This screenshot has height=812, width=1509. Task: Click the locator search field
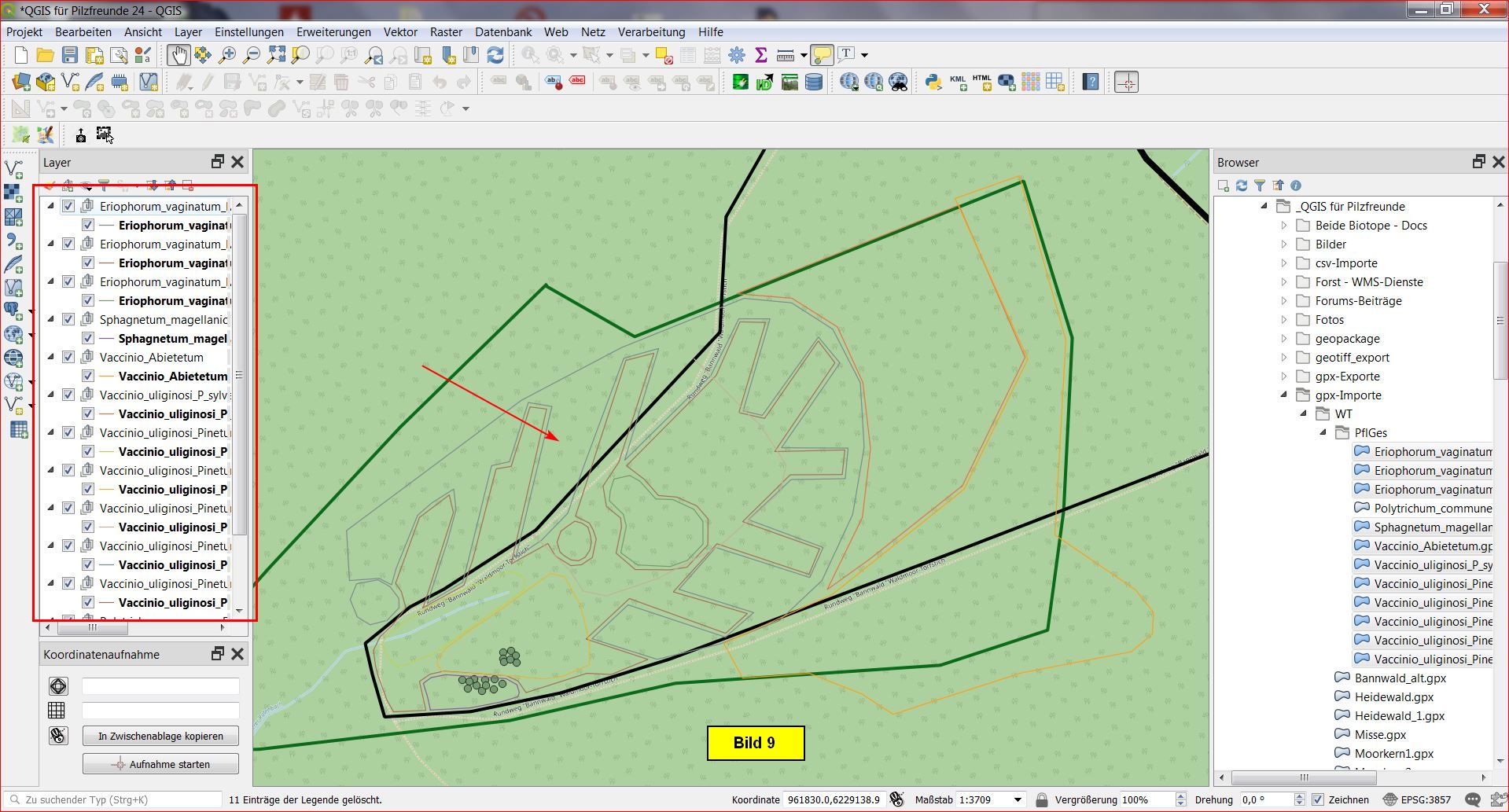point(118,799)
